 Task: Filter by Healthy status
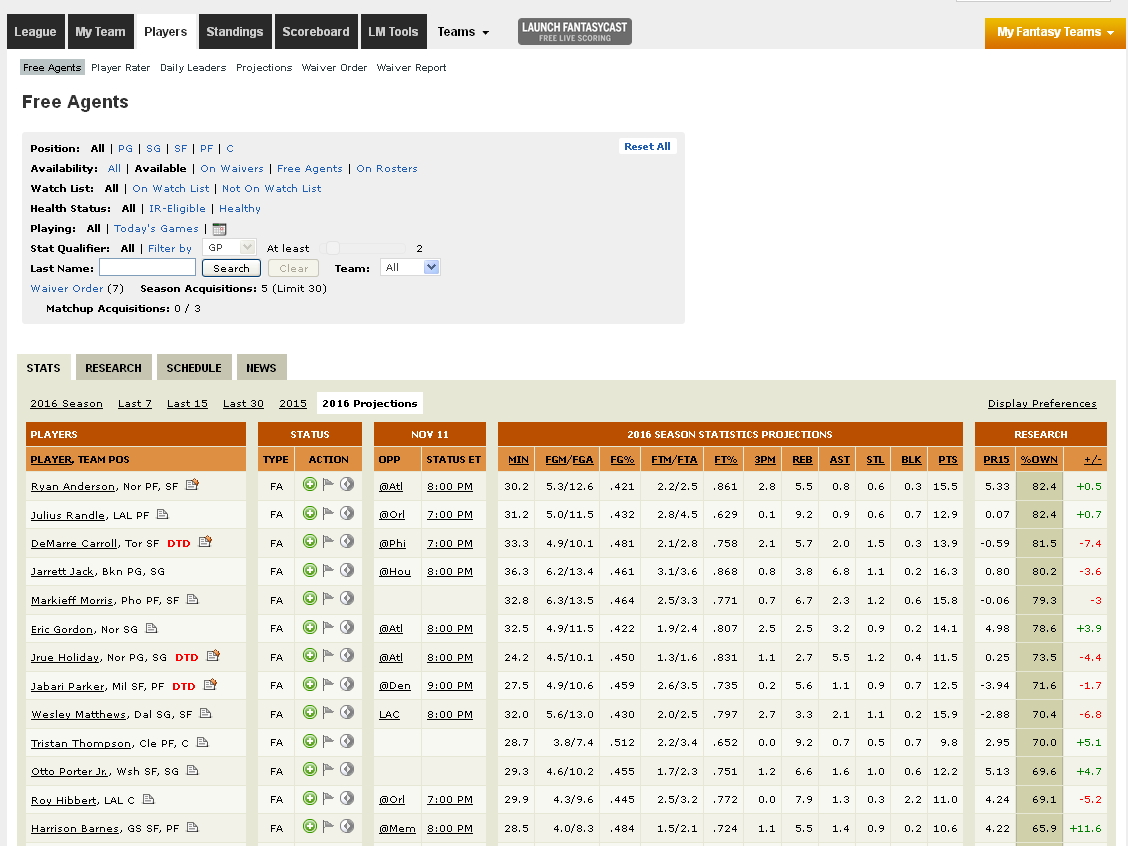click(240, 209)
